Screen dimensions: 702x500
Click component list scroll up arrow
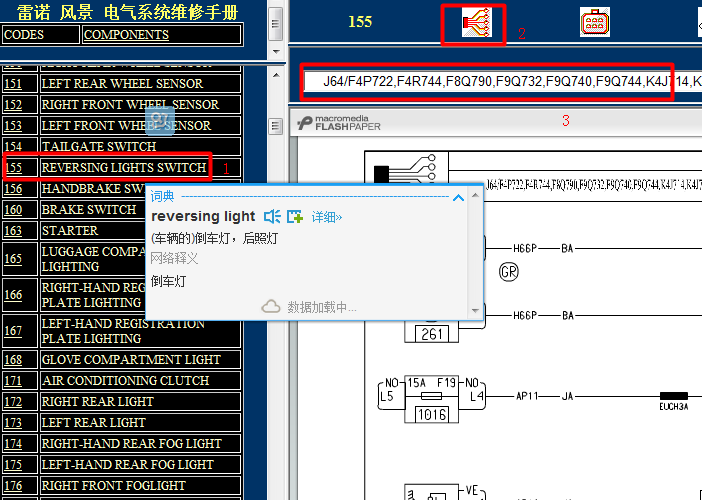(276, 75)
